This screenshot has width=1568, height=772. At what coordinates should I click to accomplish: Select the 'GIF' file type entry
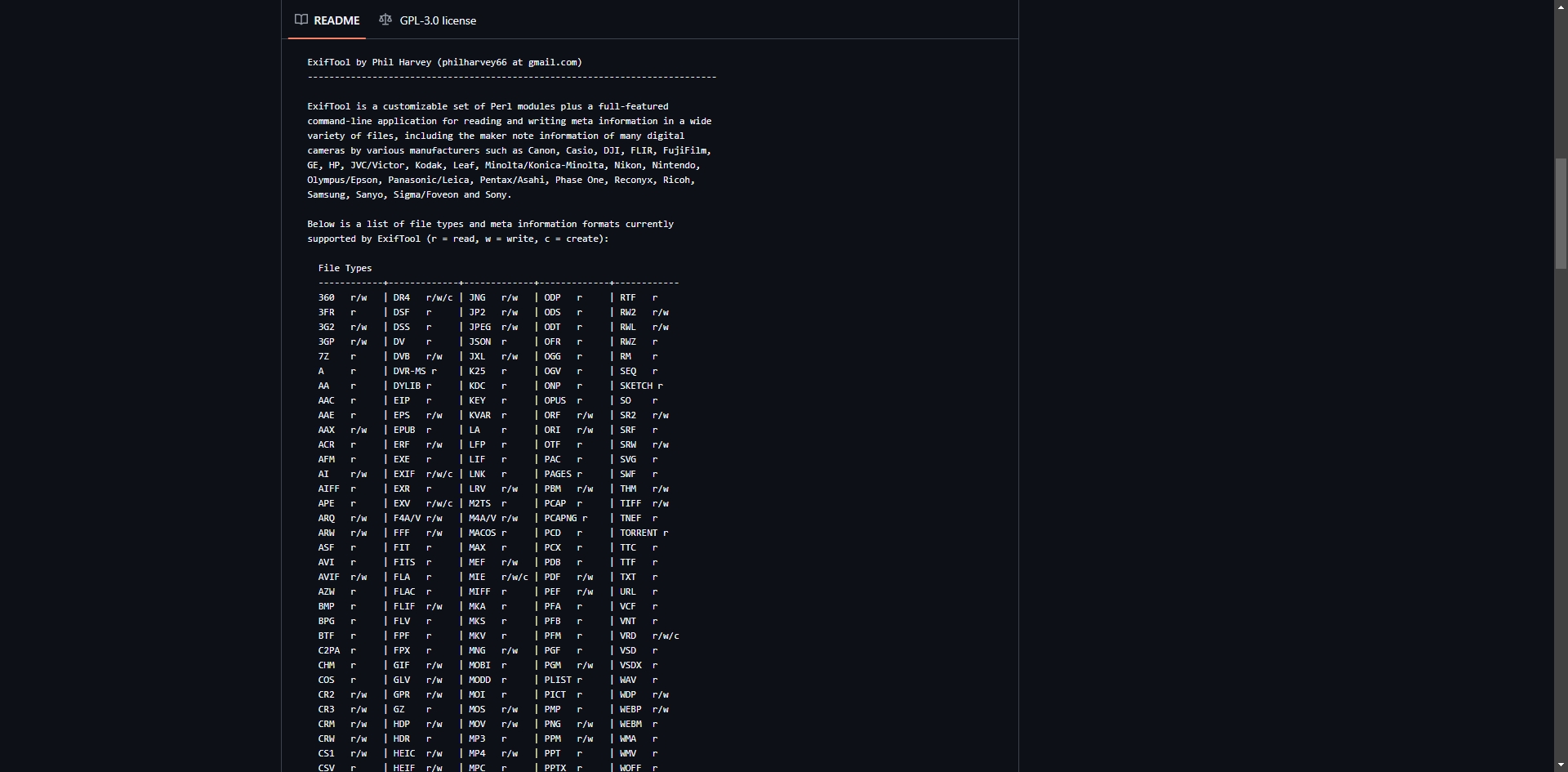pyautogui.click(x=401, y=665)
